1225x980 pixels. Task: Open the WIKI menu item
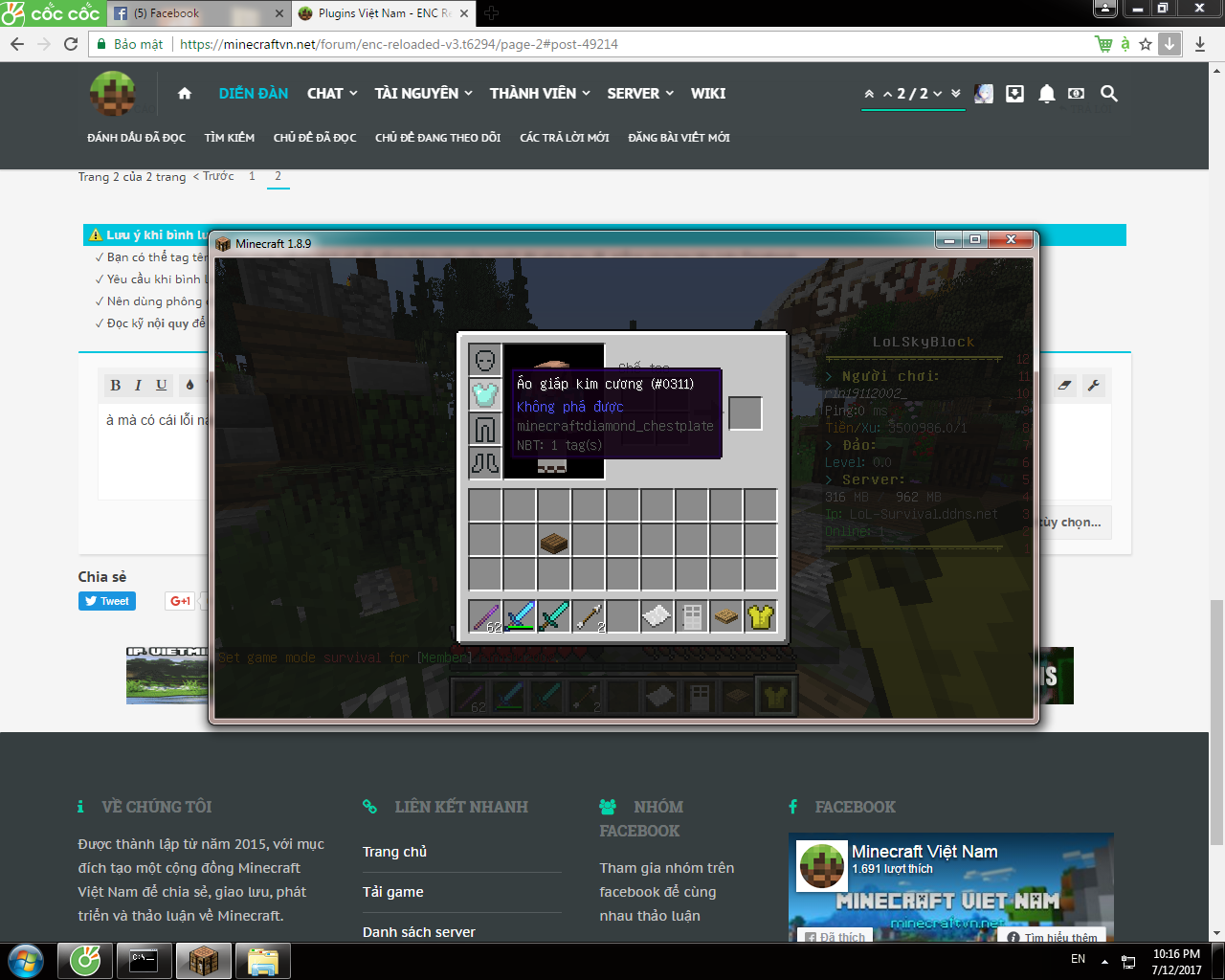click(x=708, y=93)
